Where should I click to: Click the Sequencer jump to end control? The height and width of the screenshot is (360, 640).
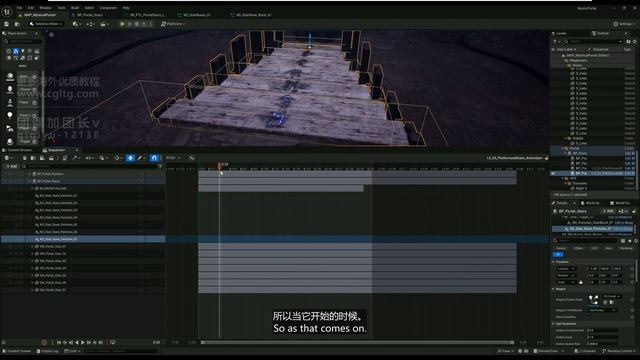coord(100,342)
